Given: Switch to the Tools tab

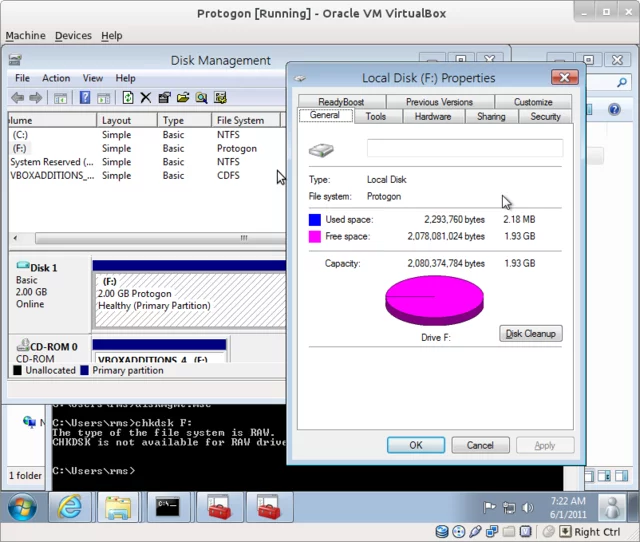Looking at the screenshot, I should (376, 116).
